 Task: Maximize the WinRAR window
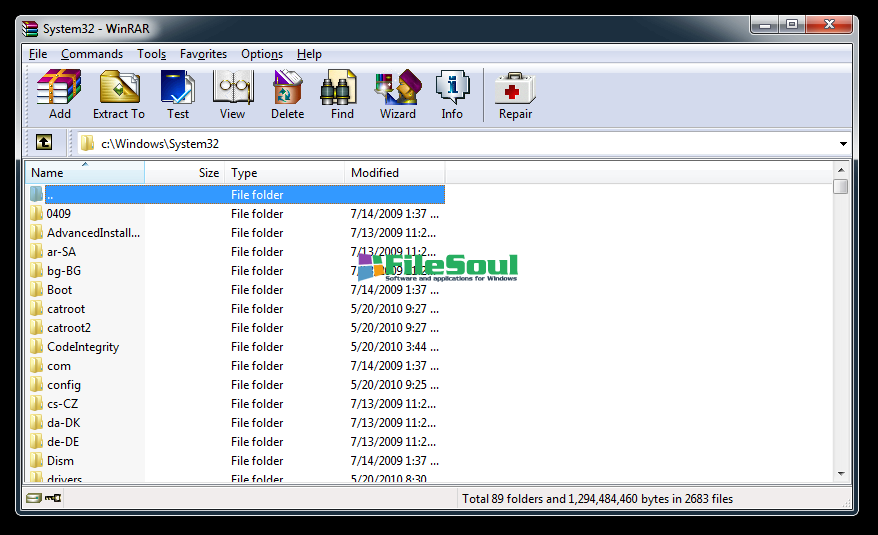791,25
